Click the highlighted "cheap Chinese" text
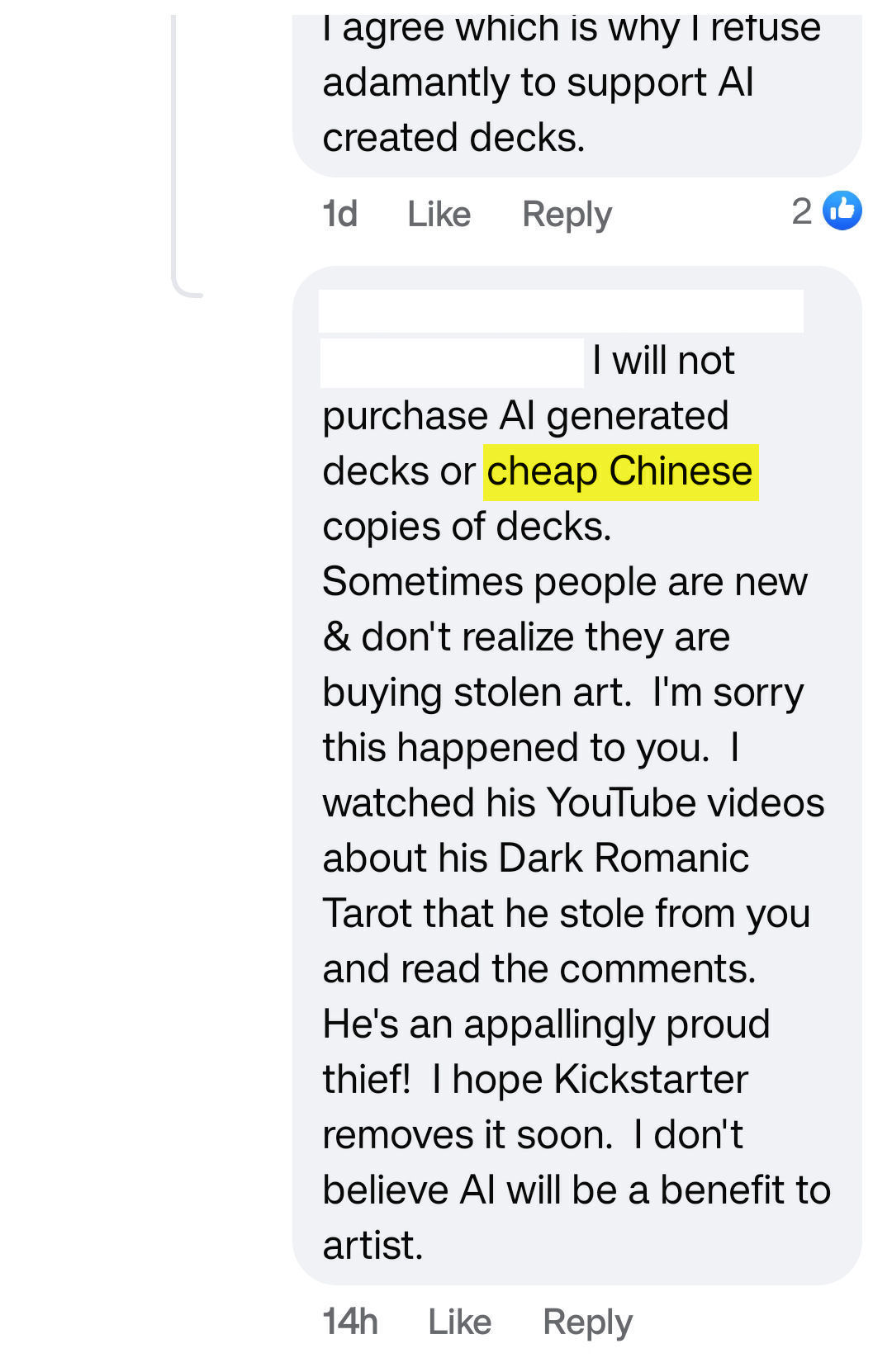The height and width of the screenshot is (1372, 892). [x=620, y=472]
